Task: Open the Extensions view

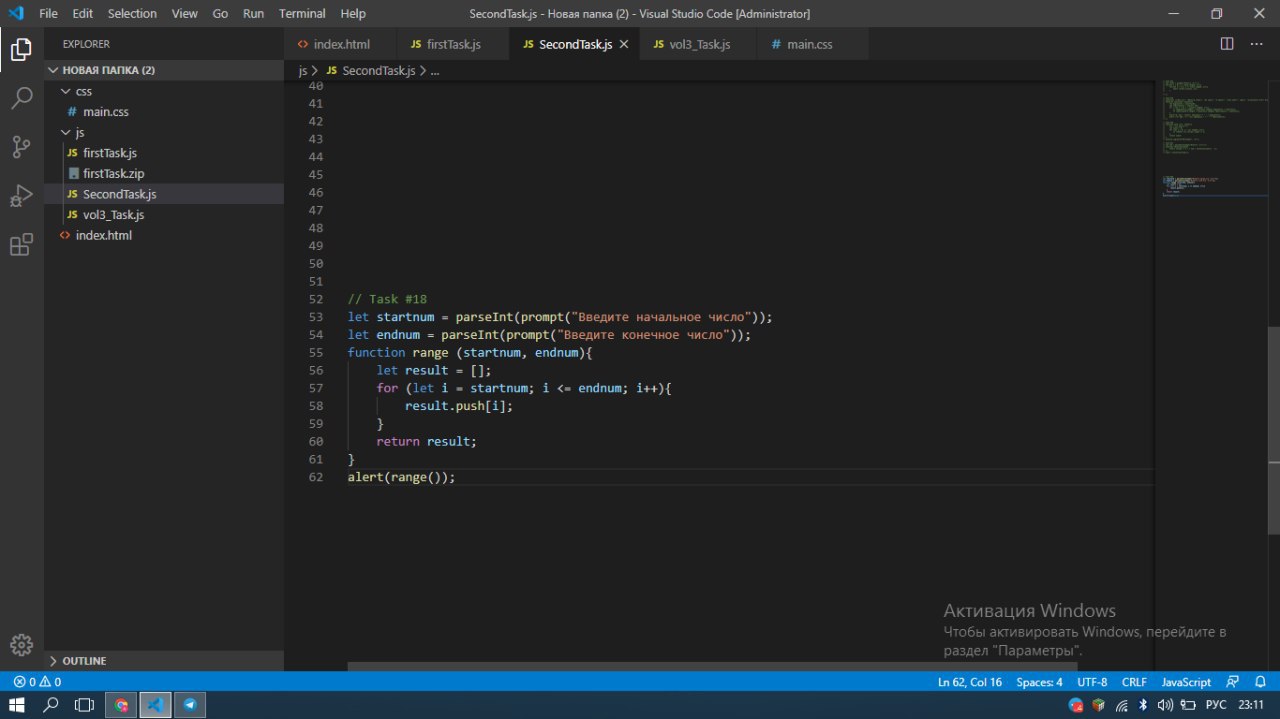Action: pyautogui.click(x=21, y=245)
